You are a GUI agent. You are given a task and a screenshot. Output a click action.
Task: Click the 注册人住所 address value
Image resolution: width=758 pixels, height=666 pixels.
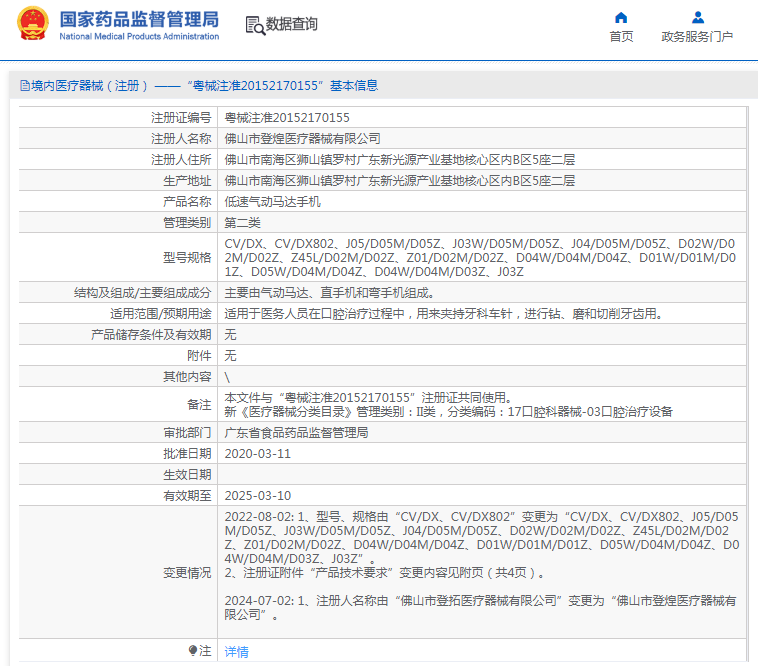(x=400, y=159)
